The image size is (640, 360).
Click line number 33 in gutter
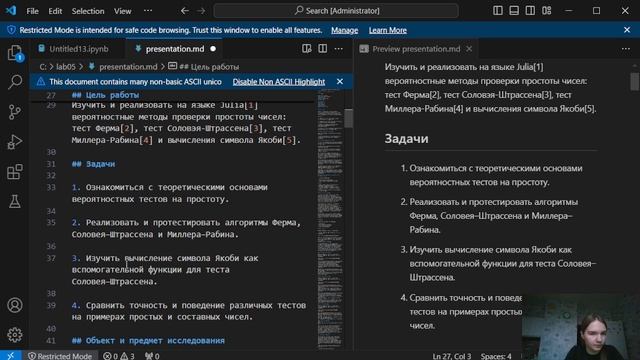click(x=51, y=187)
